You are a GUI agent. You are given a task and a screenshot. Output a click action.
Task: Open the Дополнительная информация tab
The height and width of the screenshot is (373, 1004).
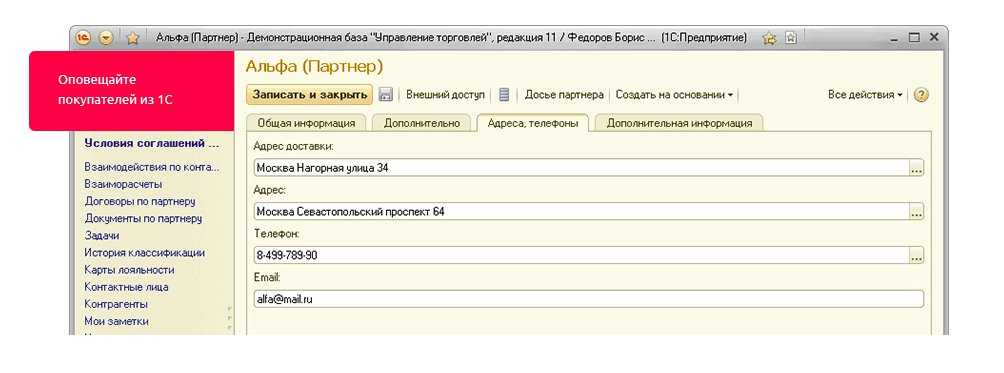pos(679,123)
